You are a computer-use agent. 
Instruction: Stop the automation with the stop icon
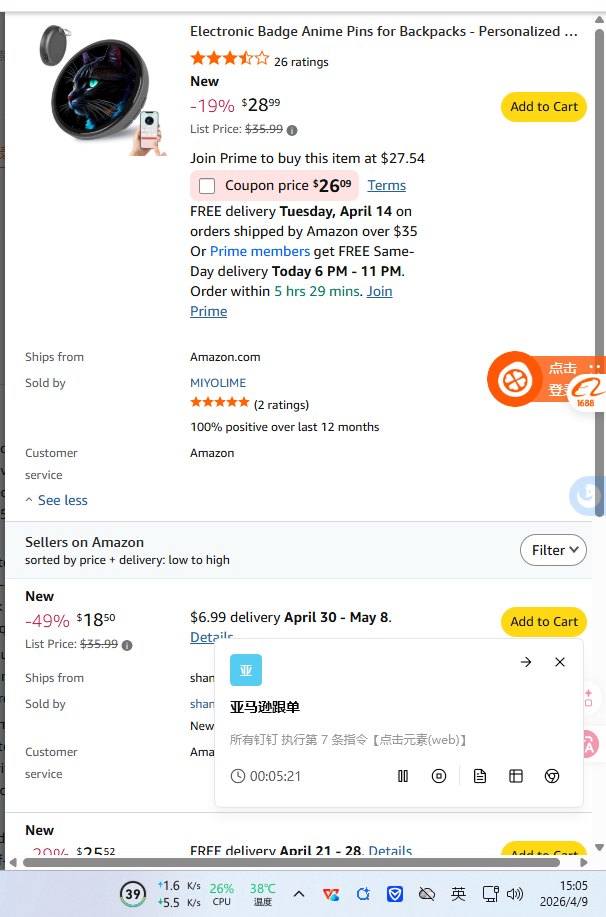click(x=439, y=776)
